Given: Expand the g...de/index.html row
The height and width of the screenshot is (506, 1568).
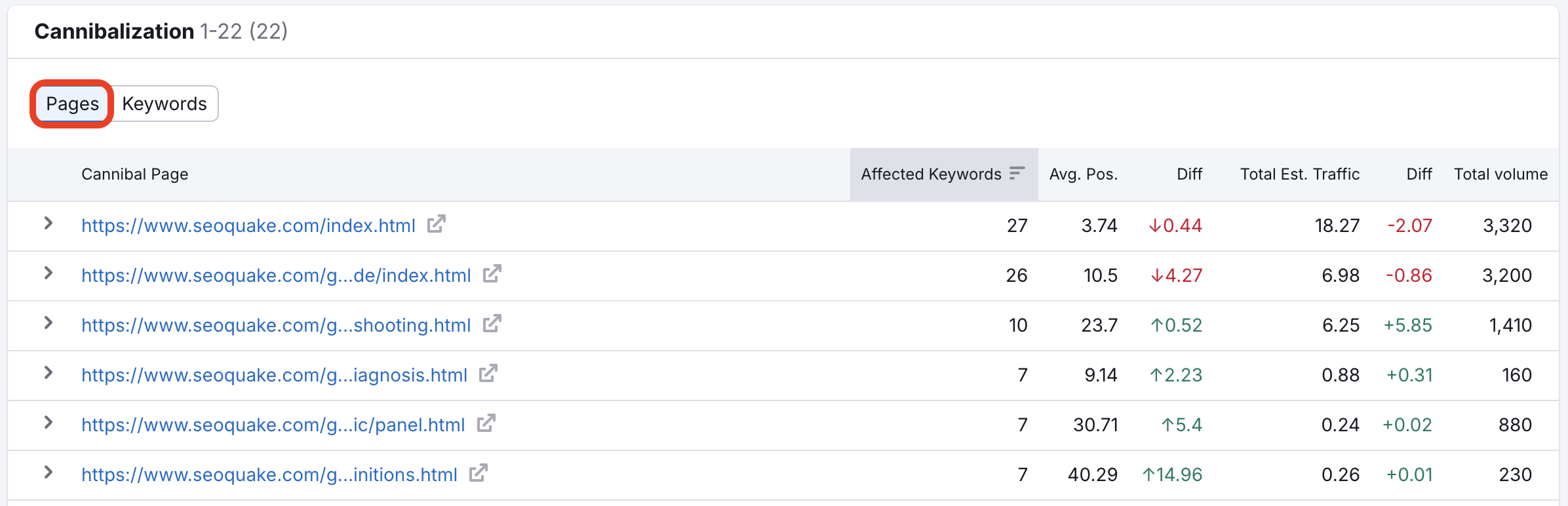Looking at the screenshot, I should tap(48, 273).
